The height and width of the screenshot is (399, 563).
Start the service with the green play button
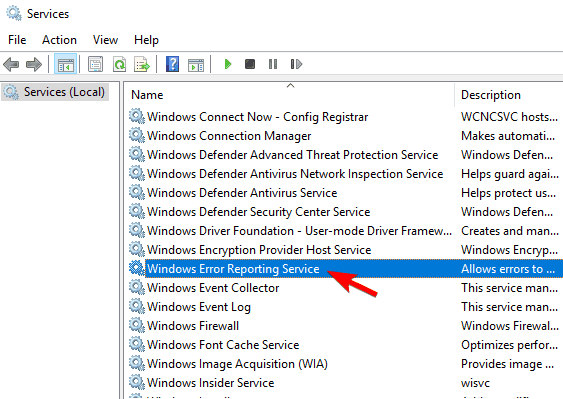(228, 64)
